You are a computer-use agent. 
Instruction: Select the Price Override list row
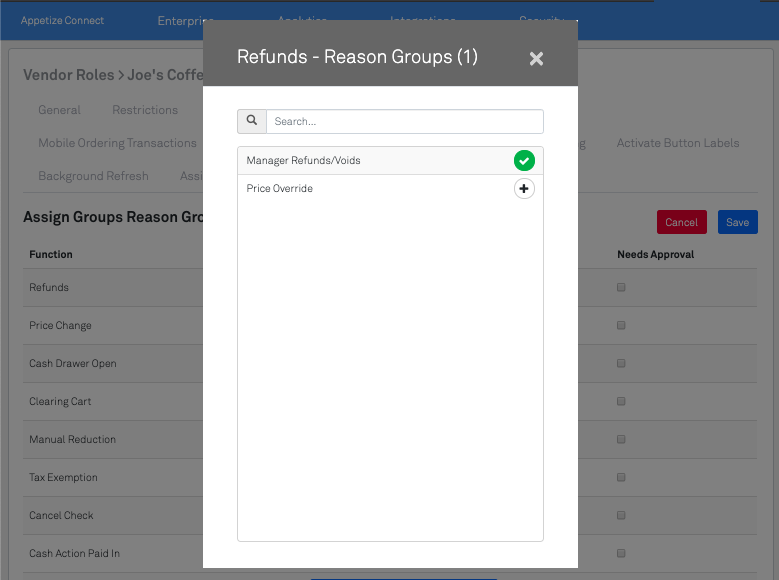[370, 188]
